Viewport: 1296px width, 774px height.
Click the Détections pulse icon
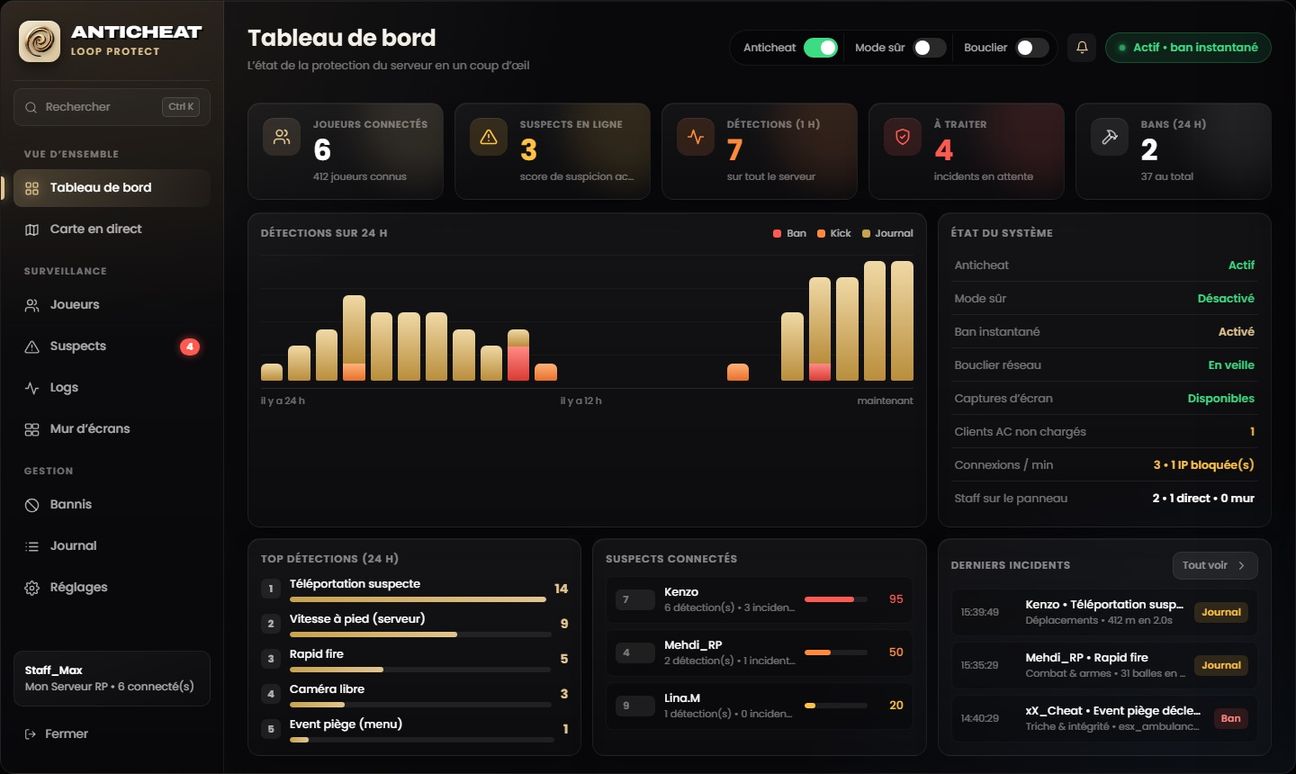coord(696,137)
